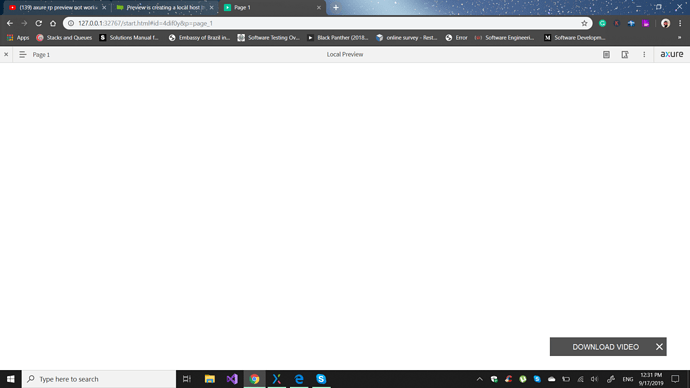690x388 pixels.
Task: Go to the browser home page
Action: tap(53, 23)
